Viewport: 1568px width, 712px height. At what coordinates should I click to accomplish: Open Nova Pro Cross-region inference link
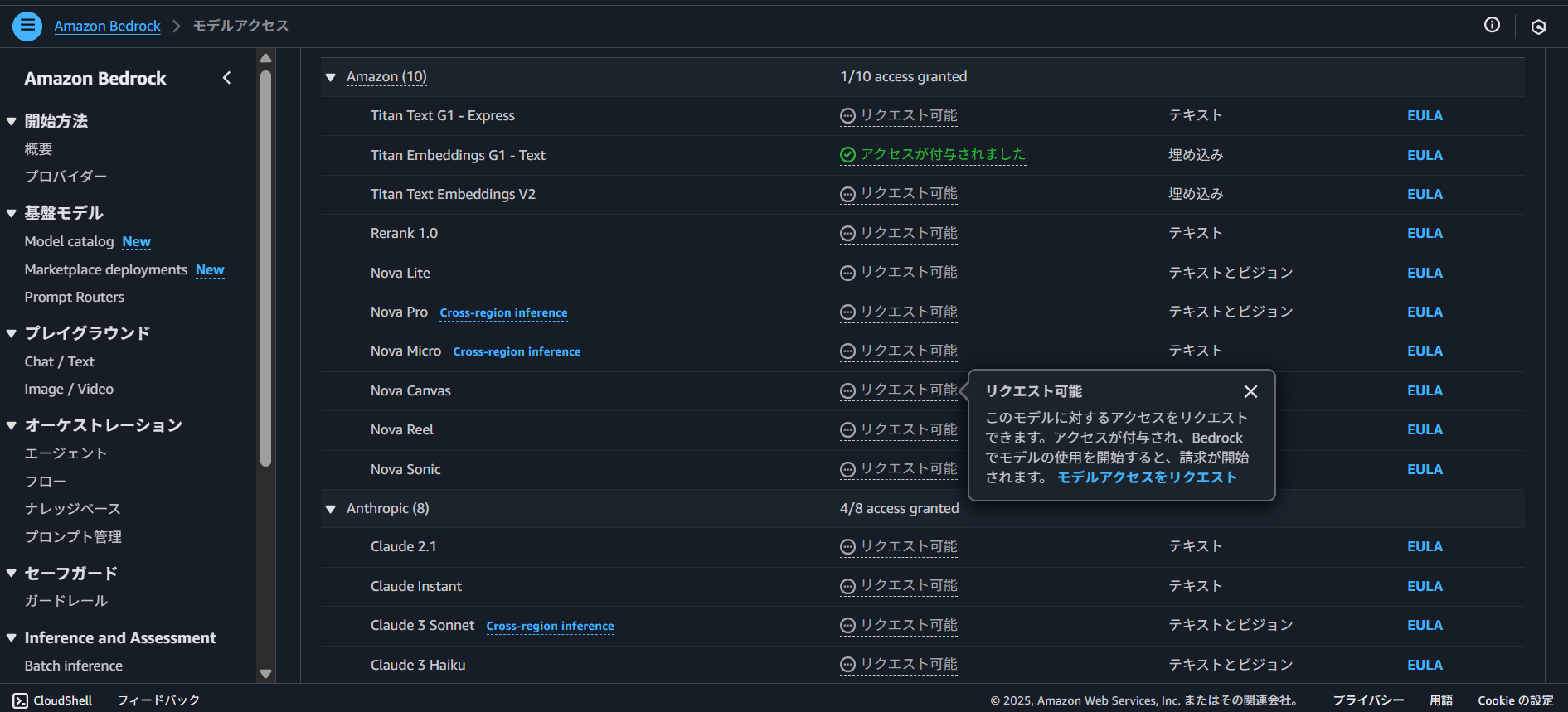click(503, 312)
